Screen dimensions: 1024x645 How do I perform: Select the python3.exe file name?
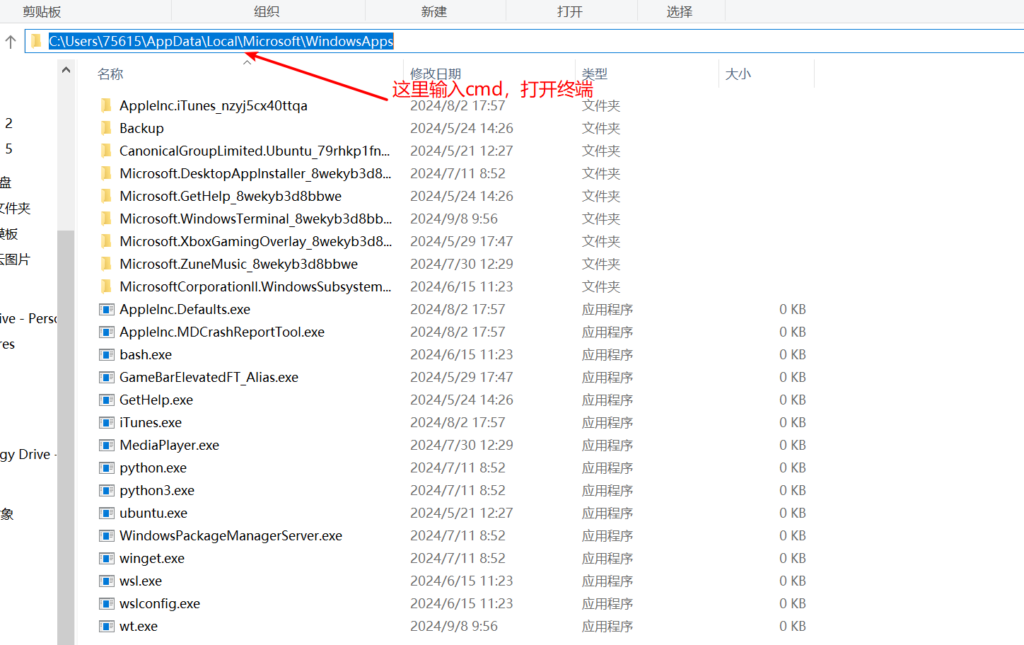pyautogui.click(x=157, y=491)
